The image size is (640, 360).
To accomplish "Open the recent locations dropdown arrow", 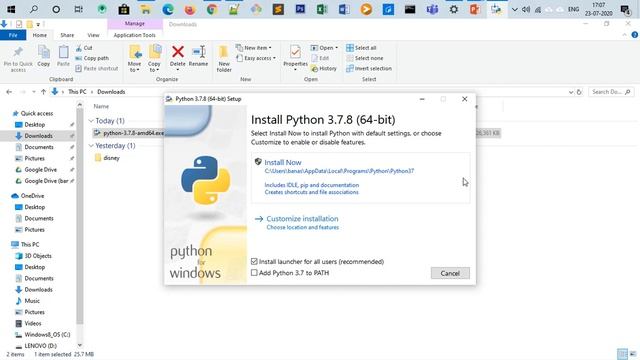I will pos(33,92).
